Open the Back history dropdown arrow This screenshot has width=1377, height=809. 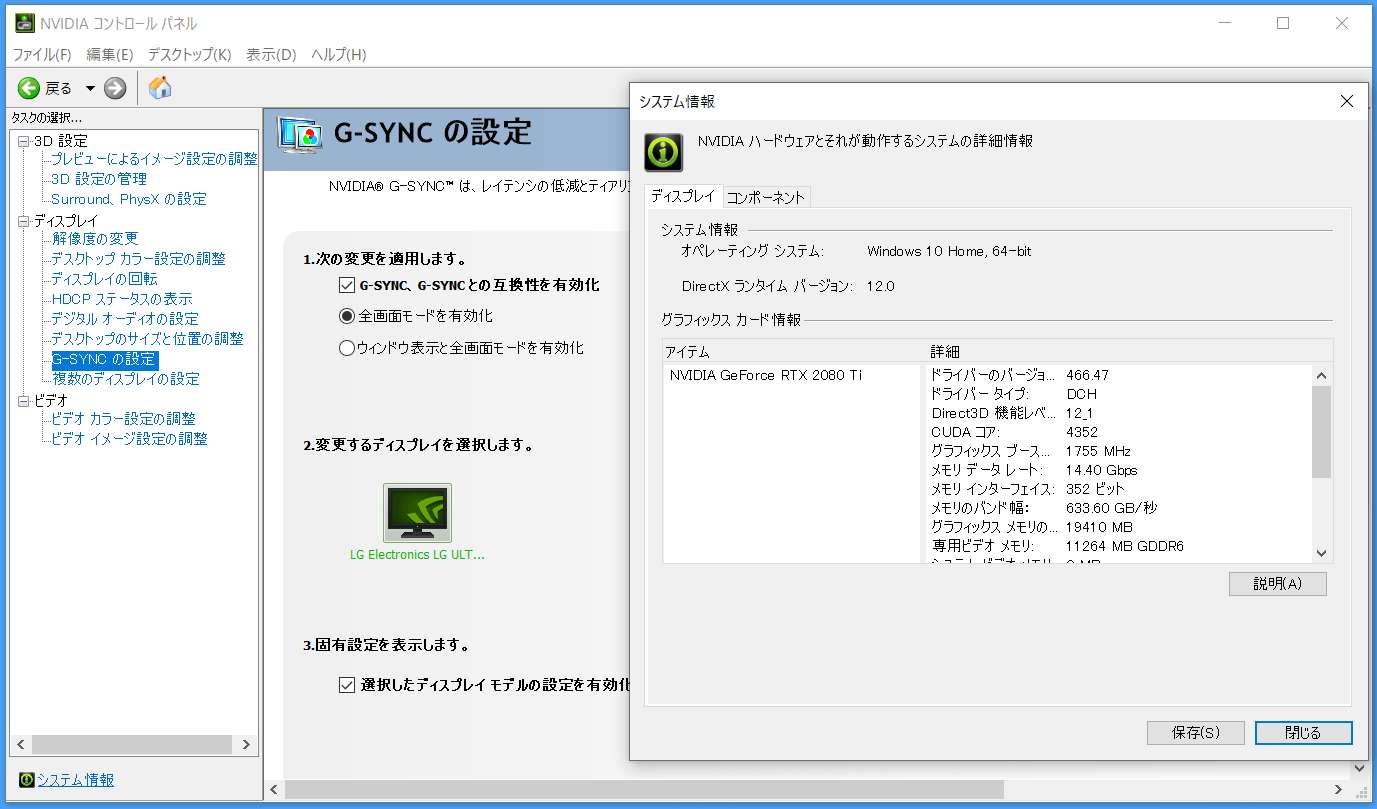pyautogui.click(x=90, y=88)
